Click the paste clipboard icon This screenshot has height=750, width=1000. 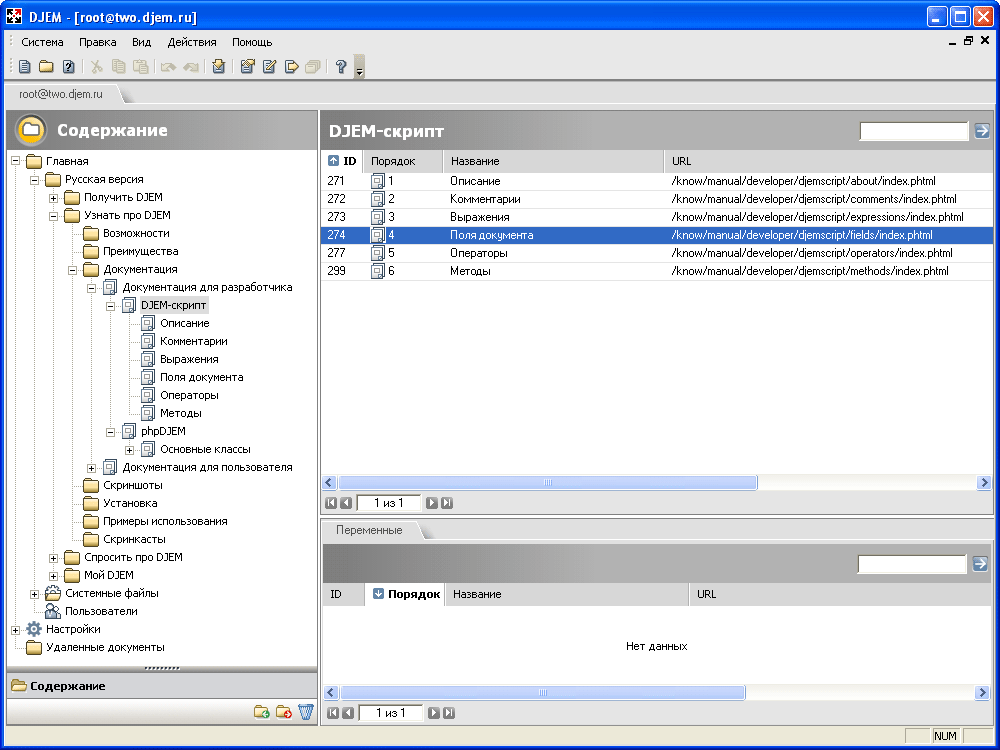point(140,66)
